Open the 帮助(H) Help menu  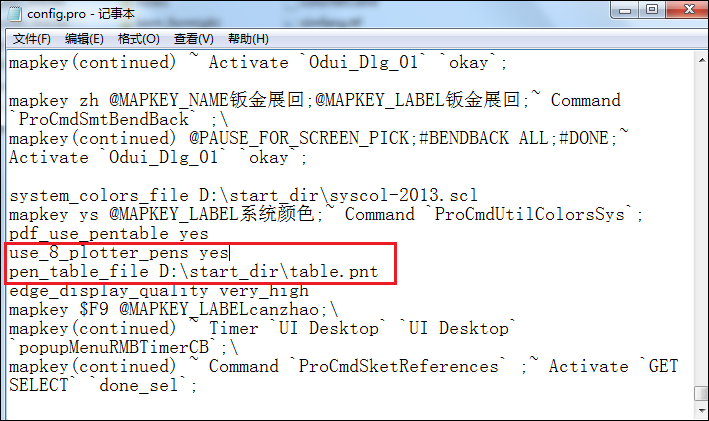pos(248,39)
